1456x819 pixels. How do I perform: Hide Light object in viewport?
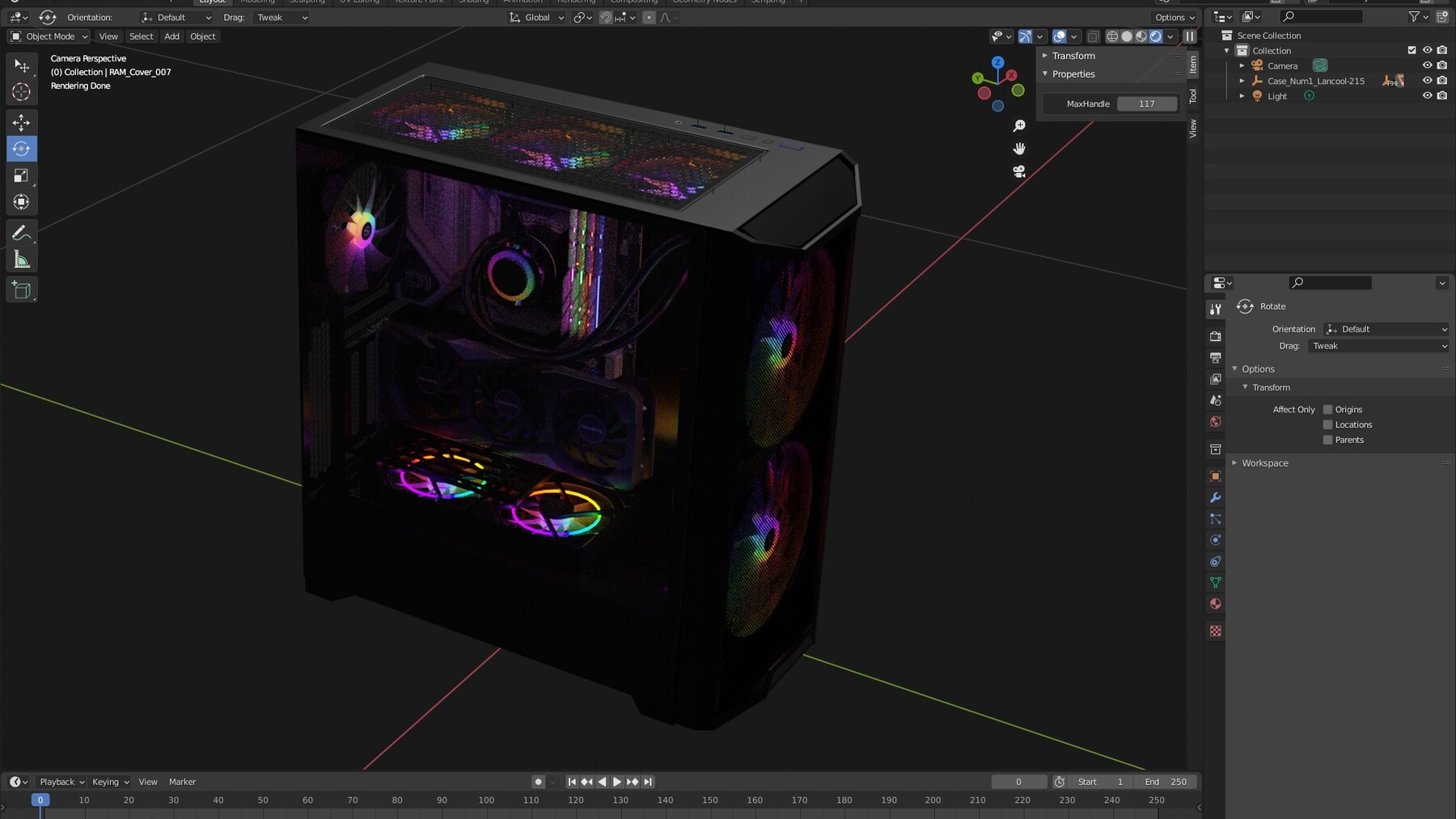point(1427,96)
